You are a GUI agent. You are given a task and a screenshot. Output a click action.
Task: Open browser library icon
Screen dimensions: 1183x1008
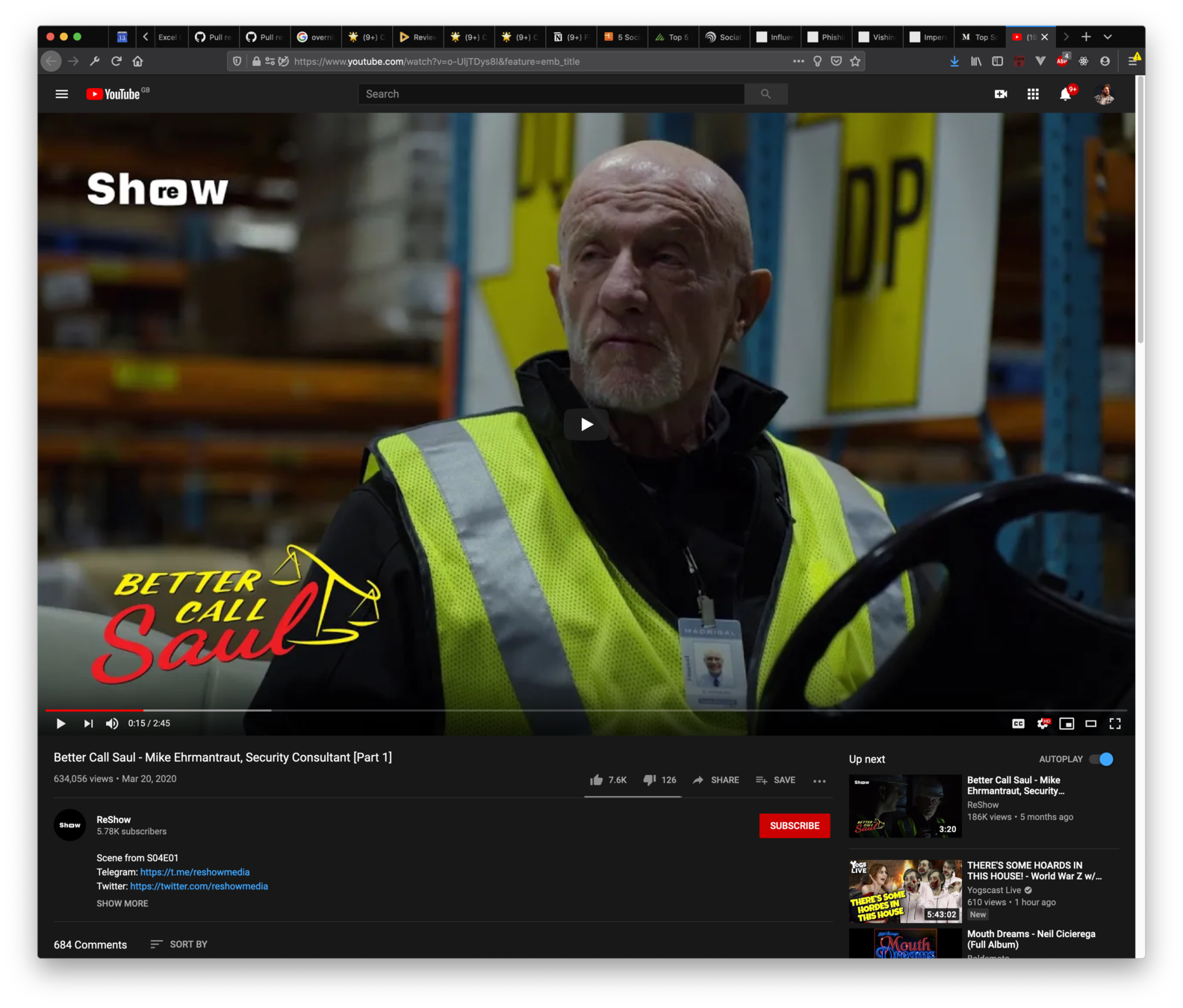(976, 61)
